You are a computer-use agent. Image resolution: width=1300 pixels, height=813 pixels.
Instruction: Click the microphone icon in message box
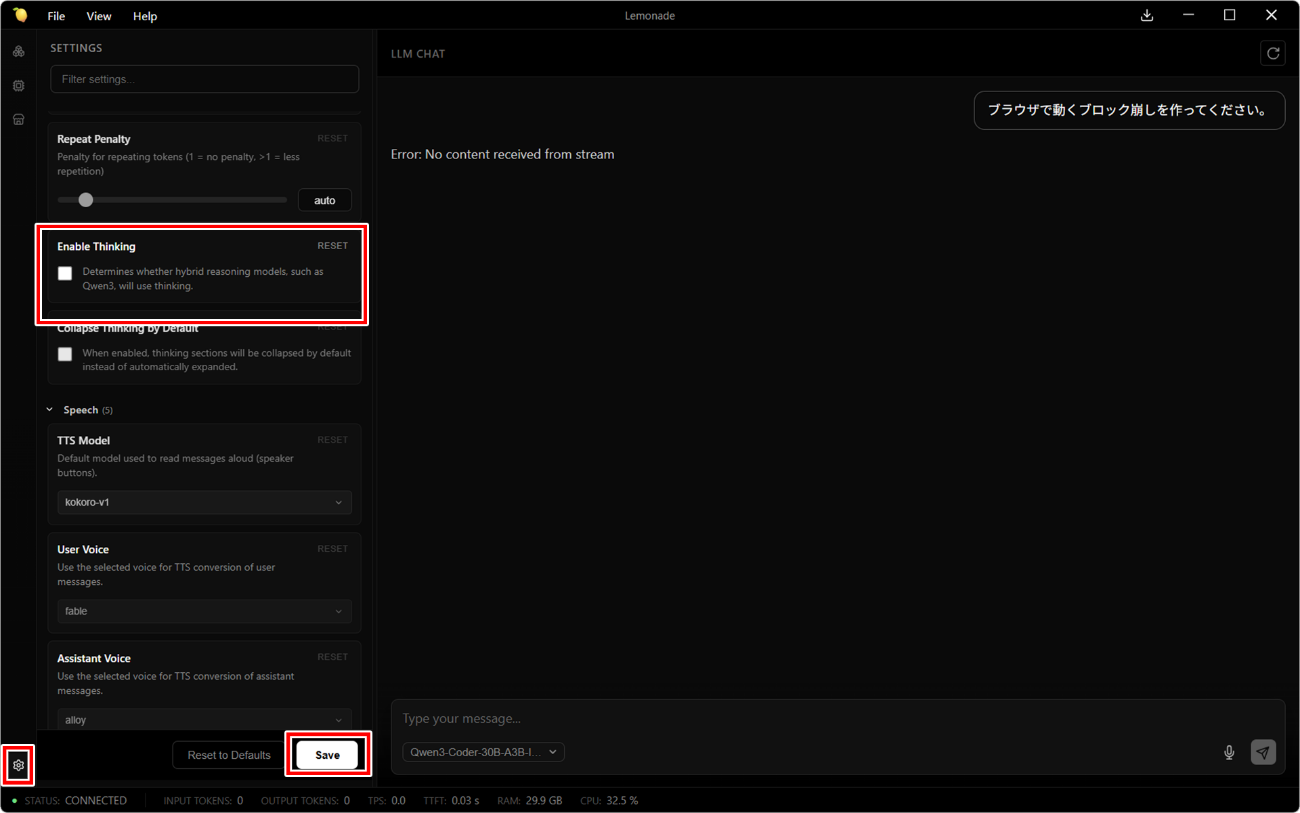click(1229, 752)
